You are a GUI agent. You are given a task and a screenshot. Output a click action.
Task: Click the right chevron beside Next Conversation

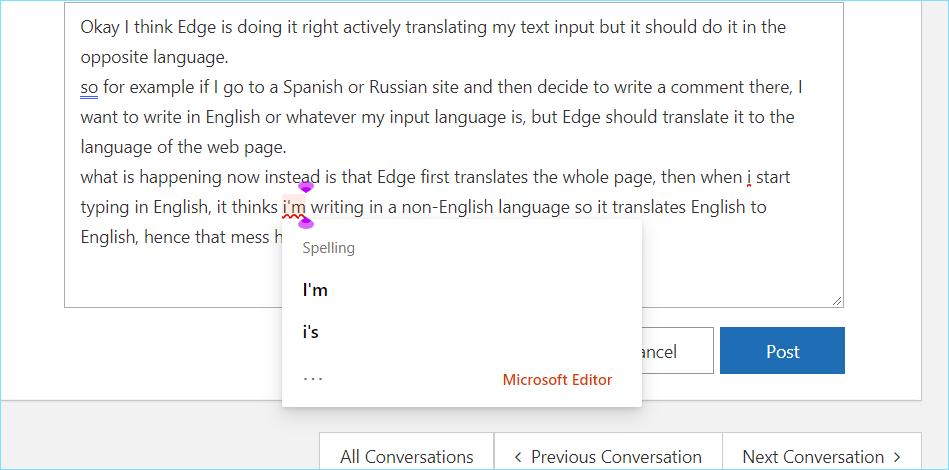click(x=897, y=457)
